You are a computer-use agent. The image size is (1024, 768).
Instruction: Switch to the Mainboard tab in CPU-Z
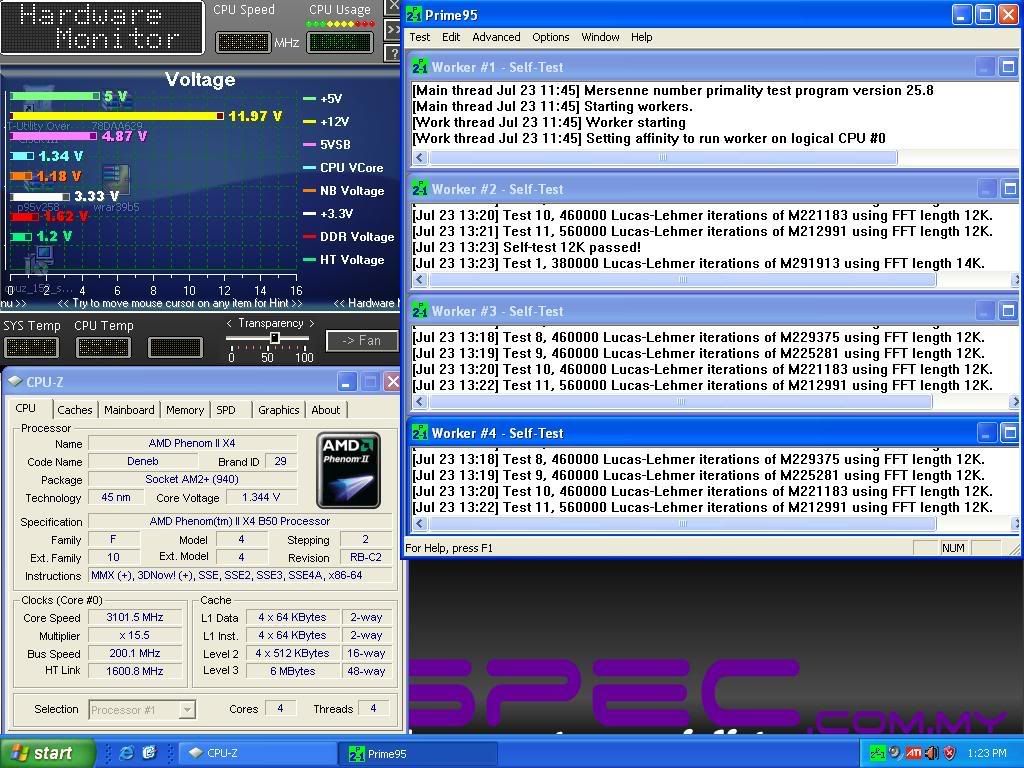tap(129, 410)
